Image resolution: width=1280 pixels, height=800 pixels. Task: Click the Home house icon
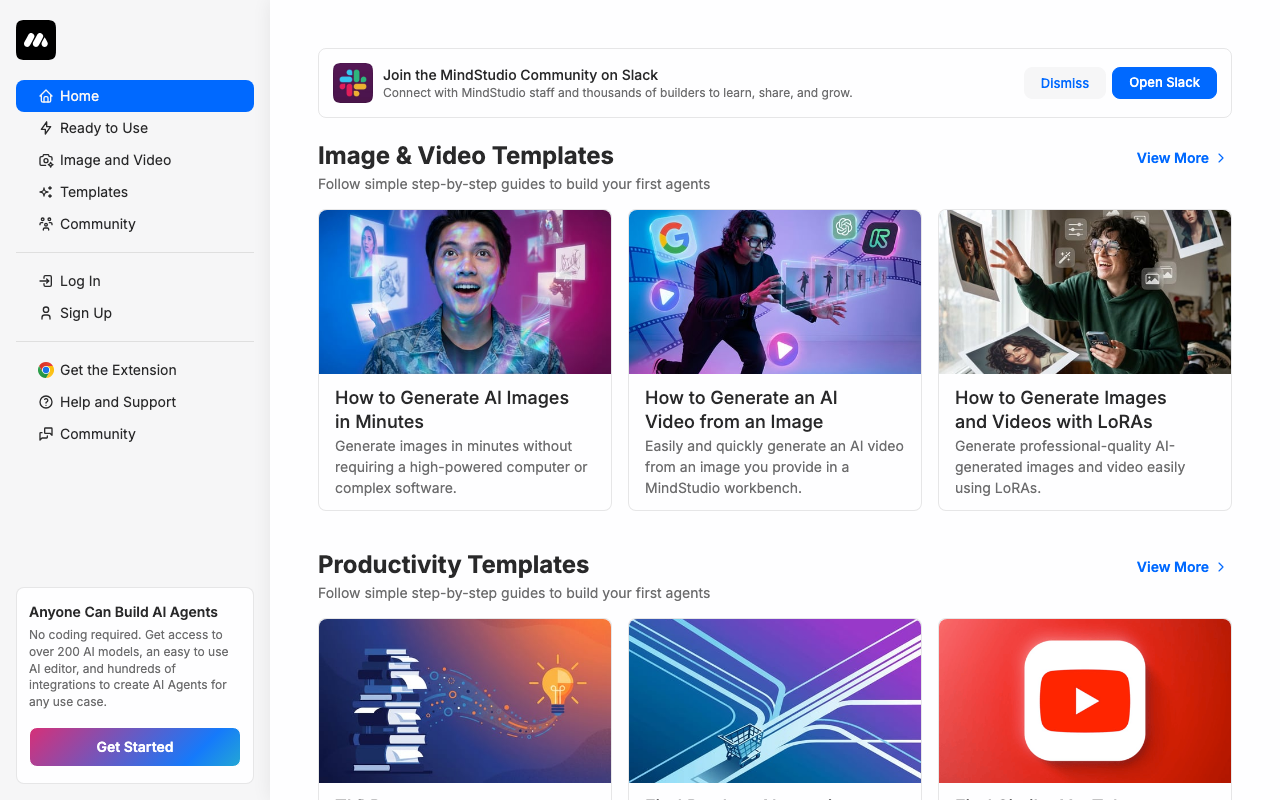point(46,96)
